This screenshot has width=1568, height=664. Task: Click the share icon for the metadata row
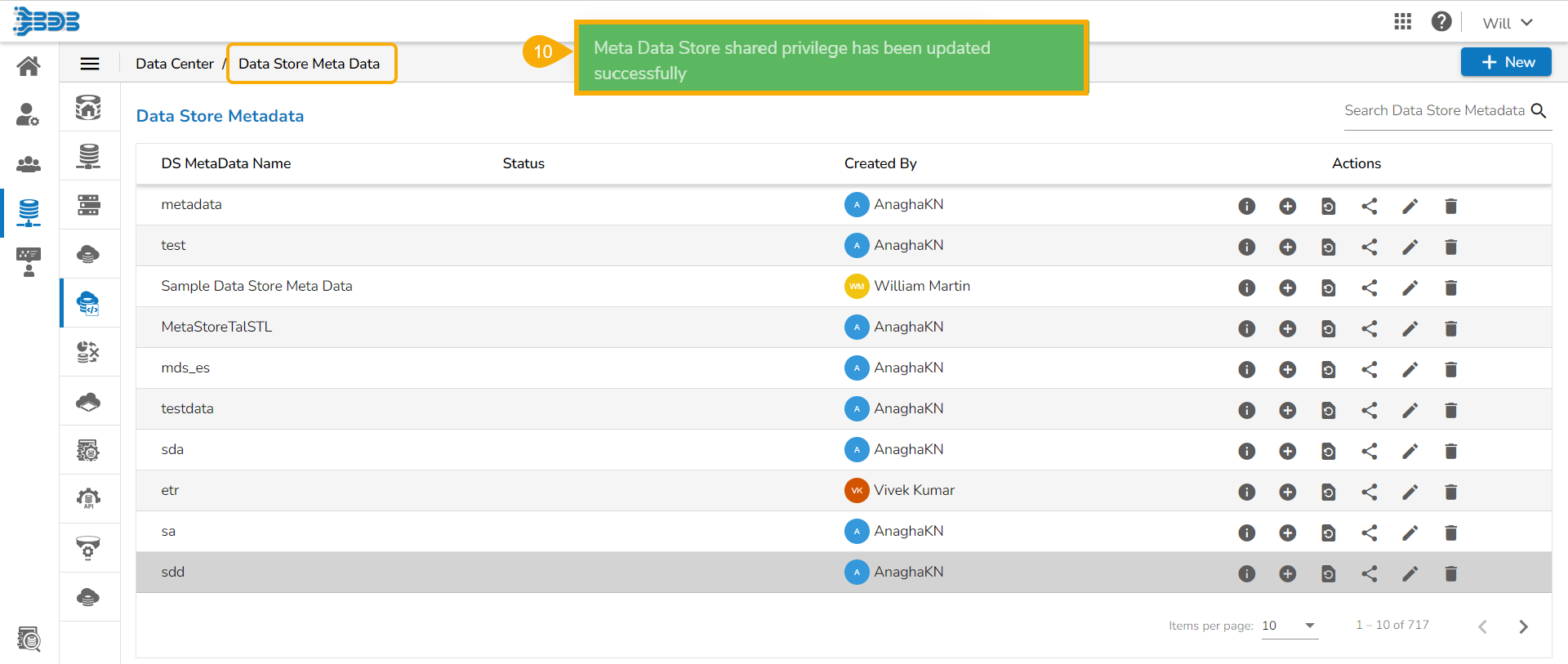click(x=1370, y=206)
